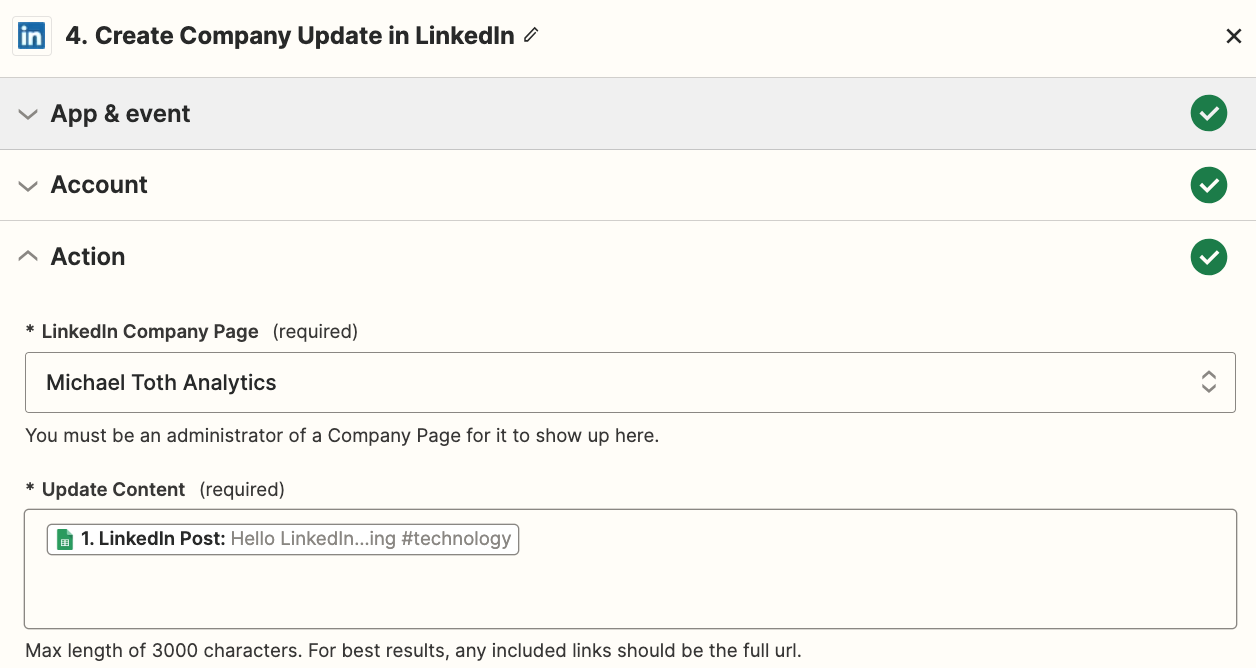Click App & event green checkmark icon
Image resolution: width=1256 pixels, height=668 pixels.
(1208, 114)
